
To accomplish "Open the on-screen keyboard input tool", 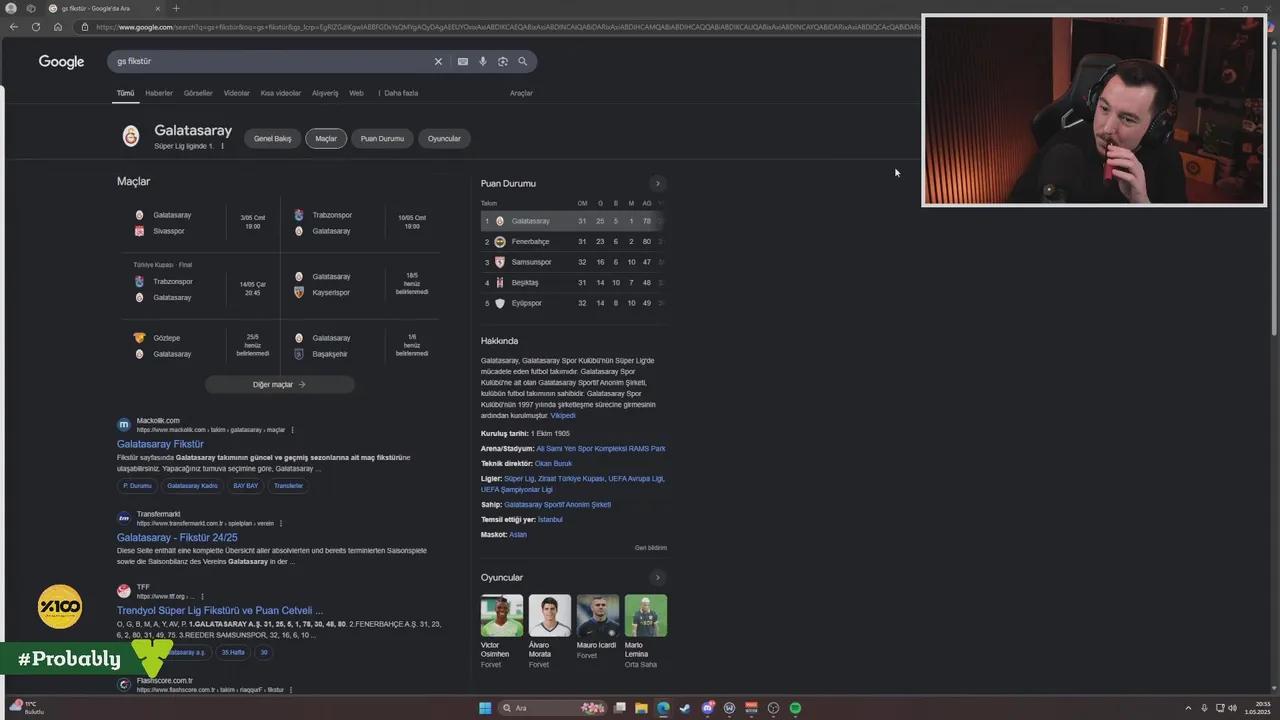I will click(463, 61).
